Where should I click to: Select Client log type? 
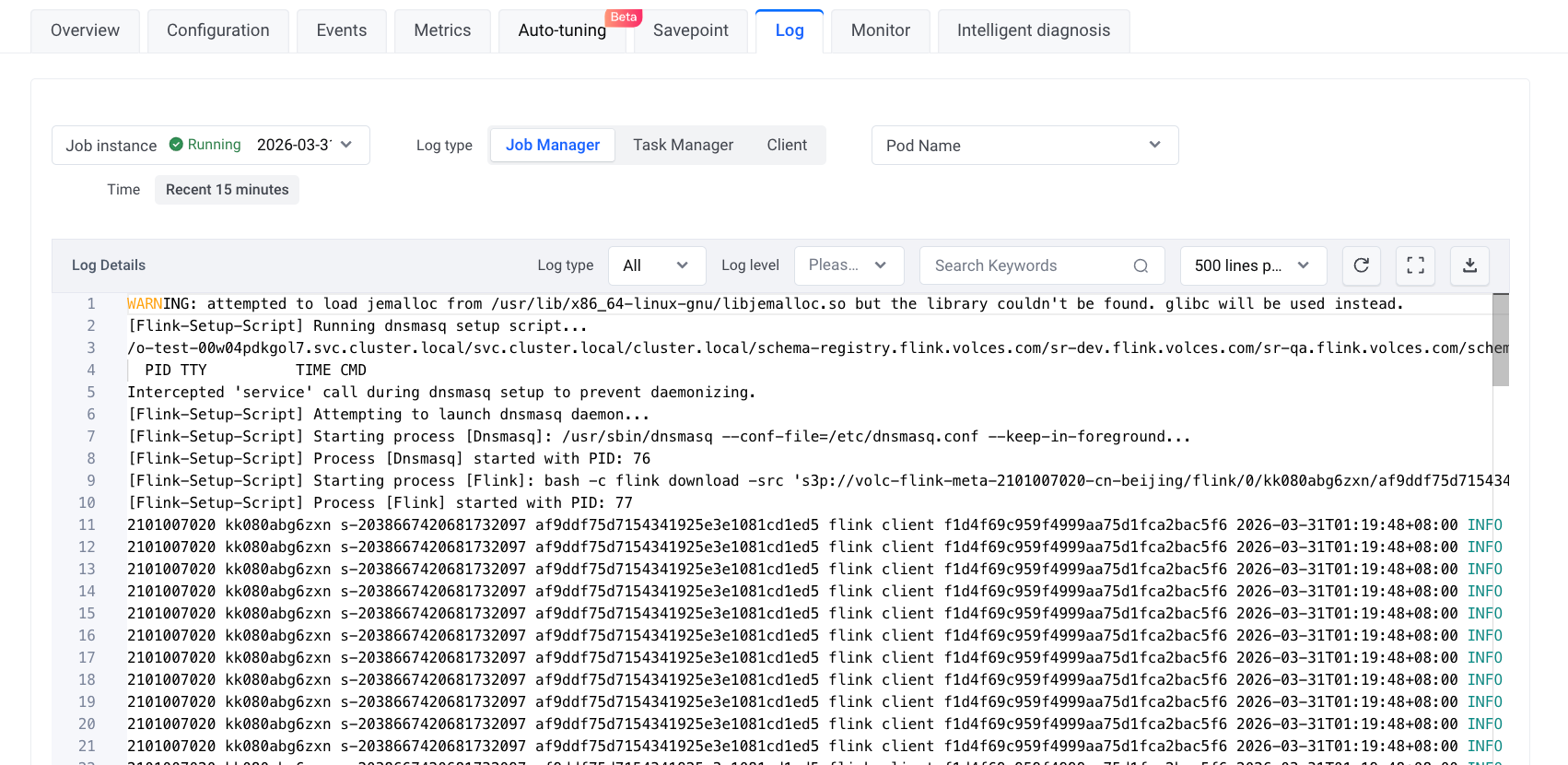coord(787,145)
